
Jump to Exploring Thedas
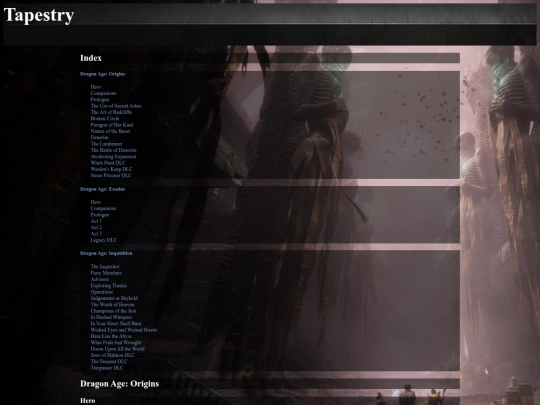(x=109, y=285)
